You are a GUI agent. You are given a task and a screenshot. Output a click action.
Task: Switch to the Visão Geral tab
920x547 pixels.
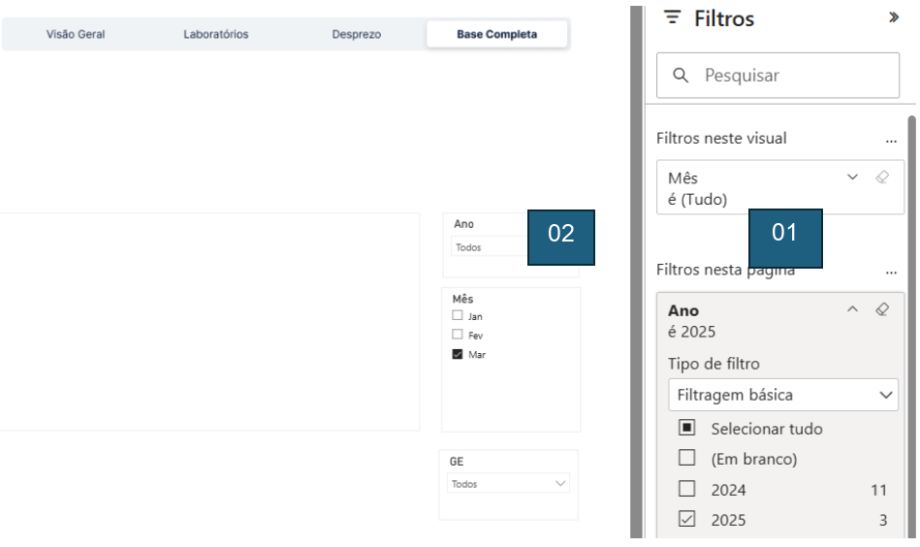[76, 34]
